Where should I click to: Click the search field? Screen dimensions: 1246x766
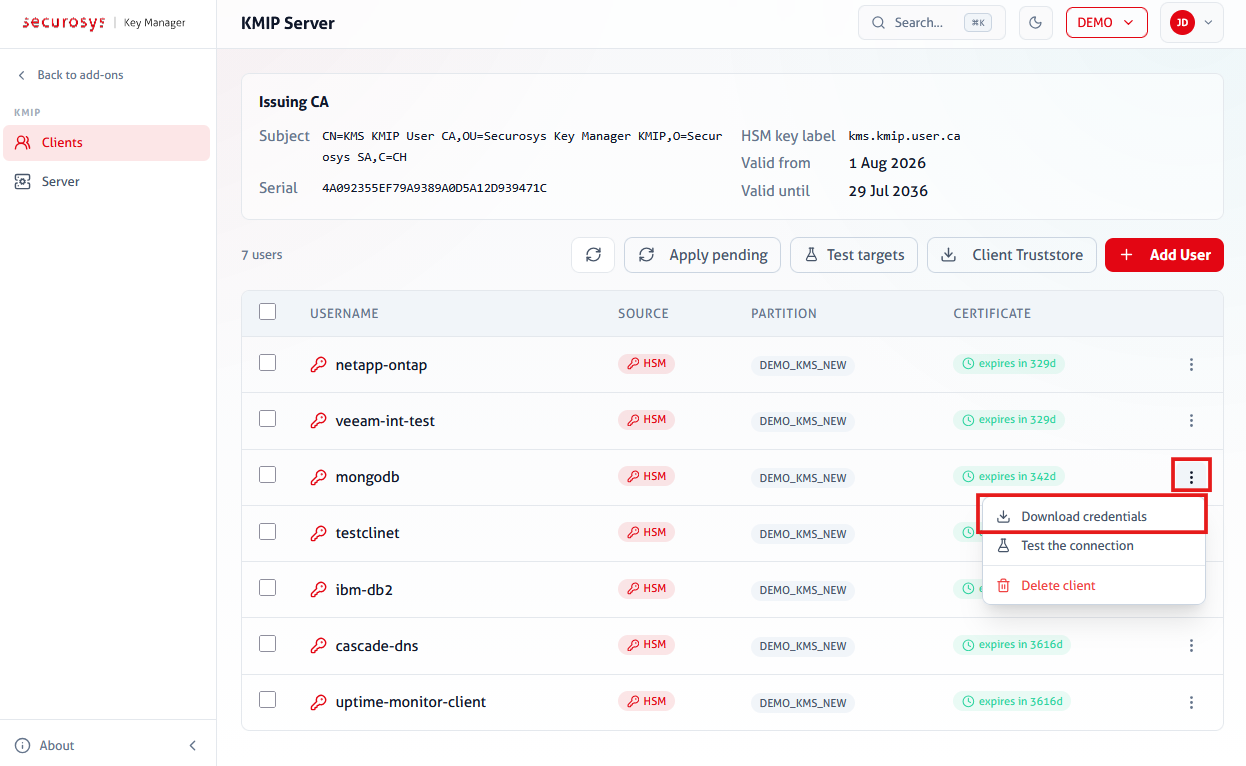(x=932, y=23)
